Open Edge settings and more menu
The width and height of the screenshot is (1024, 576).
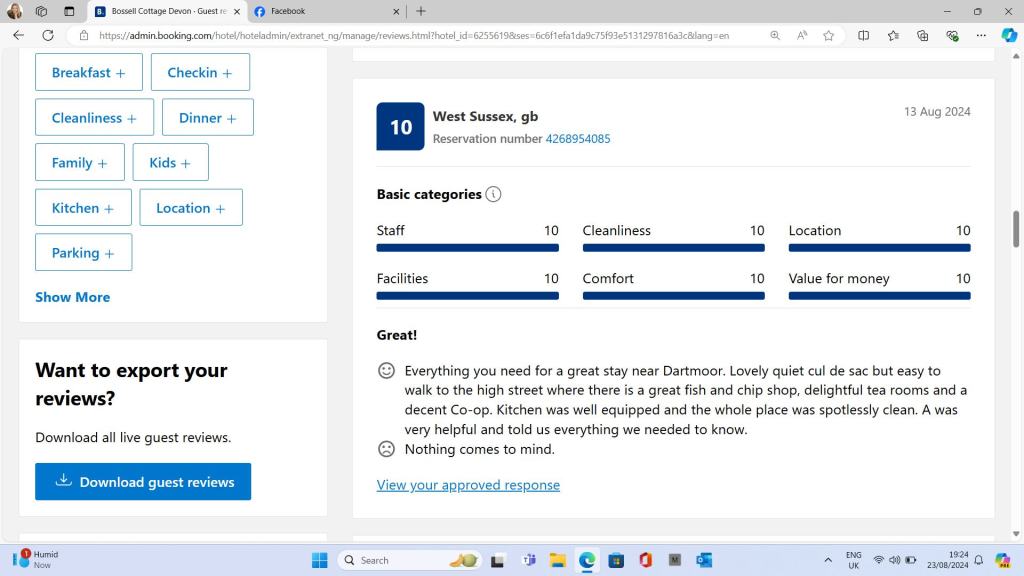pyautogui.click(x=981, y=35)
